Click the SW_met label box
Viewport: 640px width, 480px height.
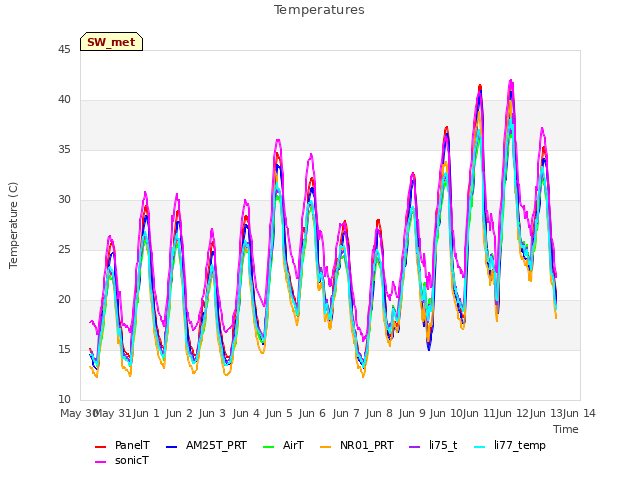point(111,42)
